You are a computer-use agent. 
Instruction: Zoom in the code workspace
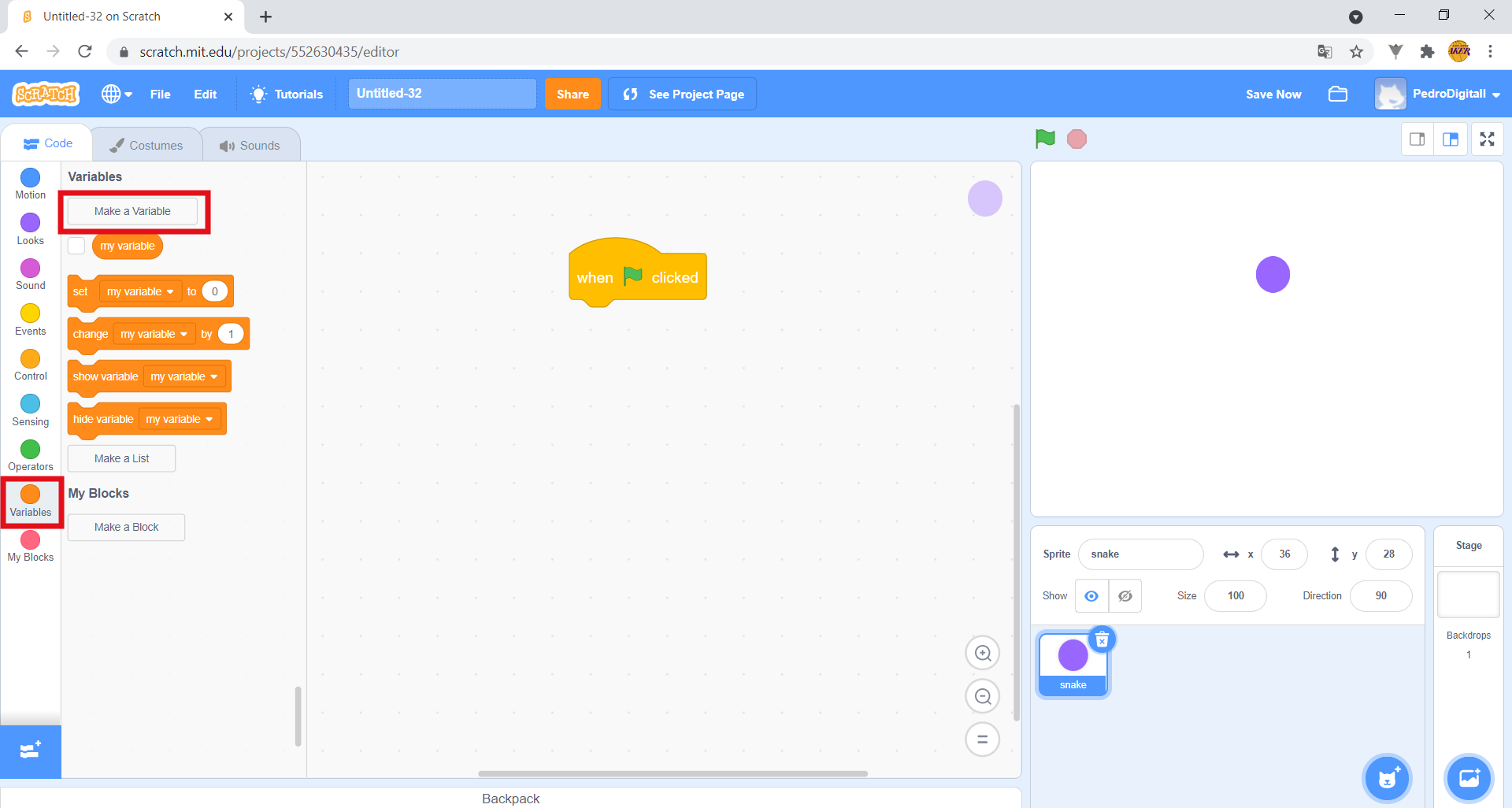pos(983,653)
